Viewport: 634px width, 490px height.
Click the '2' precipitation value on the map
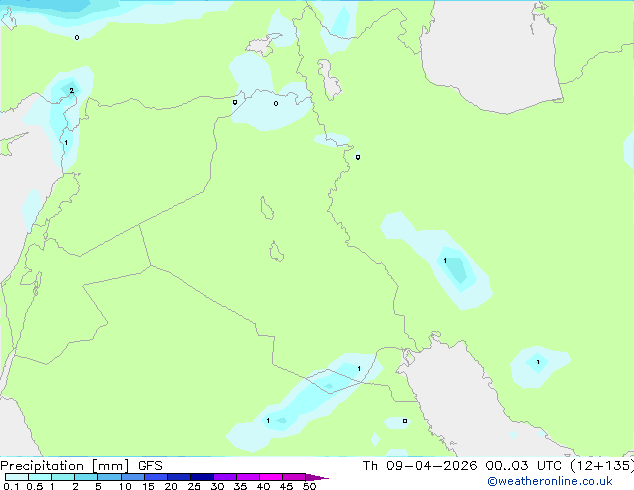[72, 91]
